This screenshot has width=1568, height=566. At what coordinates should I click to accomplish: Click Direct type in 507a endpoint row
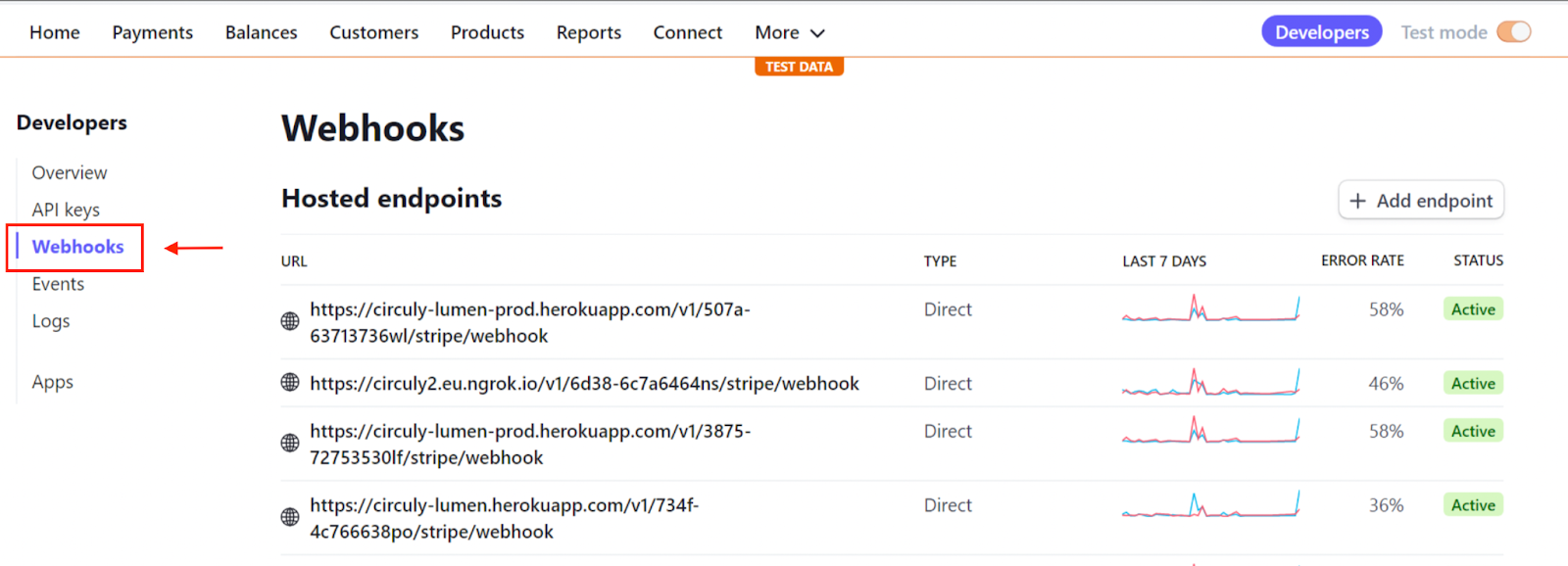pyautogui.click(x=948, y=309)
